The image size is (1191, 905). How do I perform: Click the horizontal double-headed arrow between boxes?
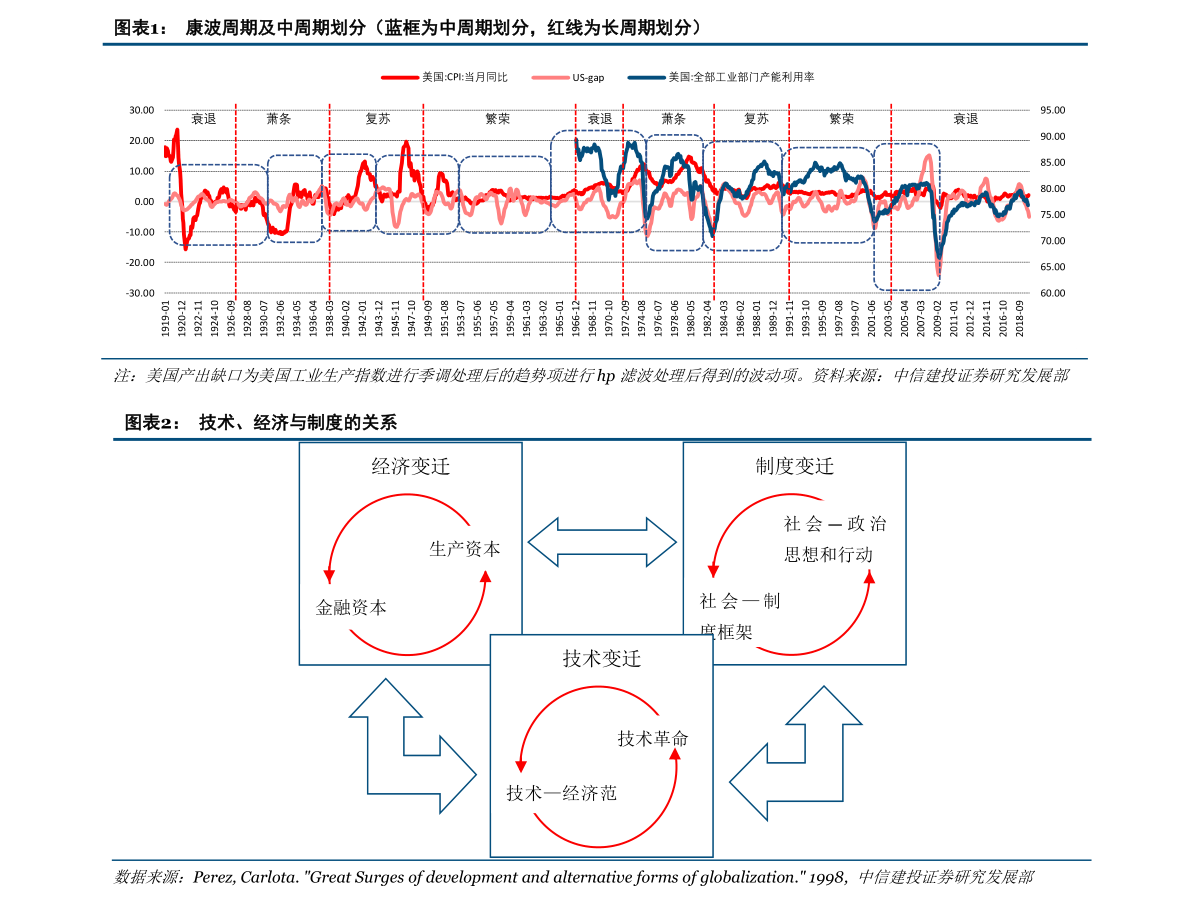pos(602,542)
